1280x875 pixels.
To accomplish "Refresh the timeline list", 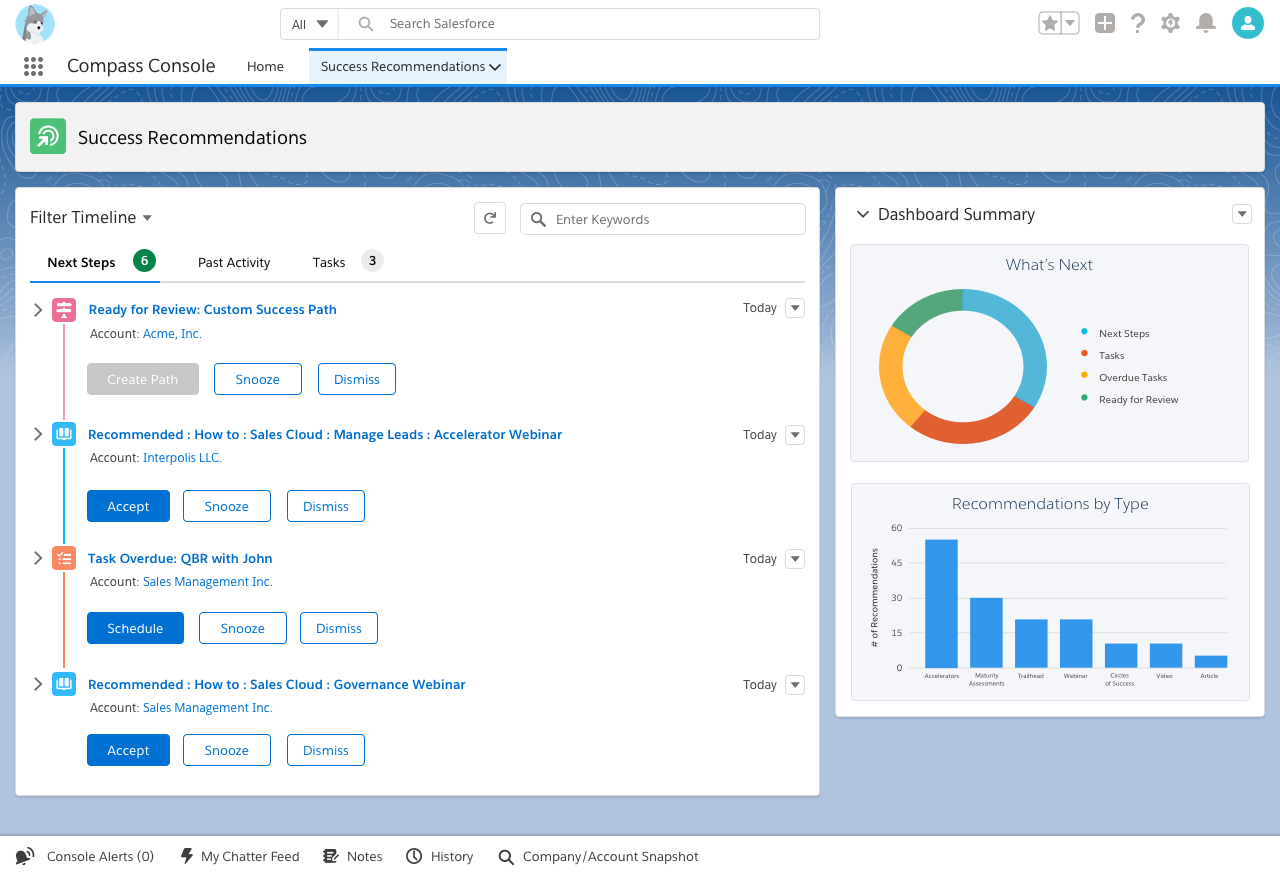I will click(x=490, y=219).
